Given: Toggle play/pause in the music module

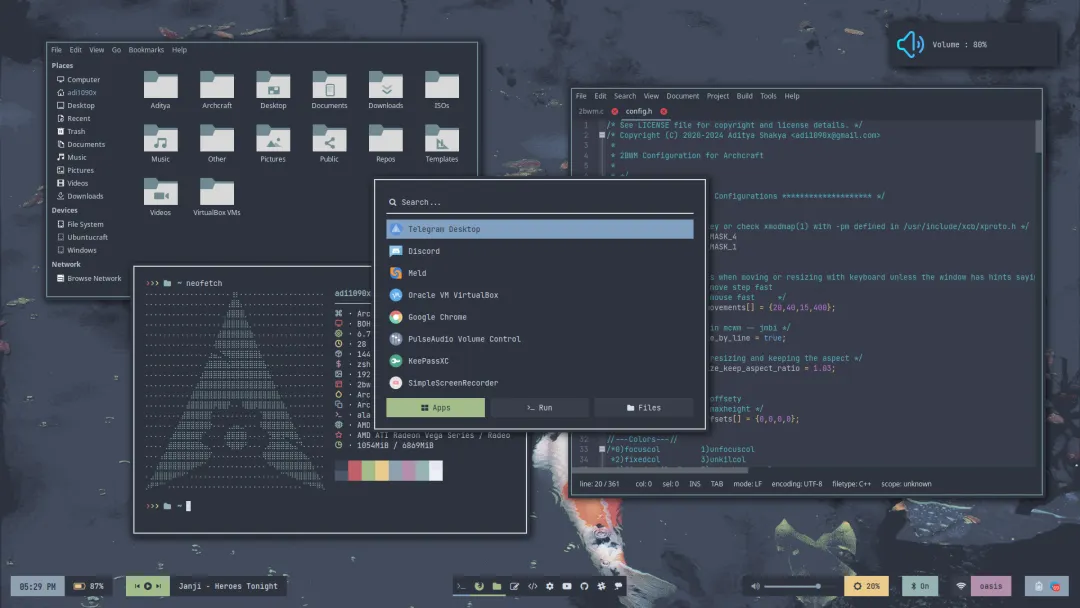Looking at the screenshot, I should pos(147,586).
